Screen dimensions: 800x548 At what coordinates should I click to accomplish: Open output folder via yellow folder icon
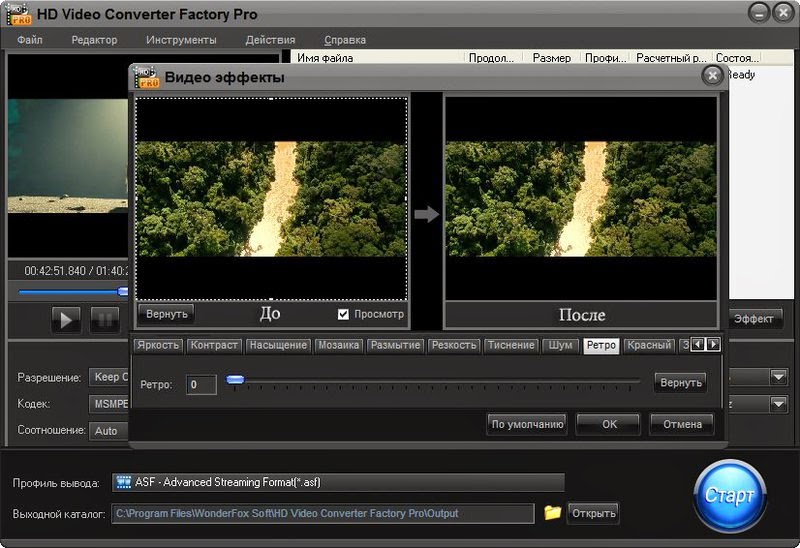click(x=552, y=512)
